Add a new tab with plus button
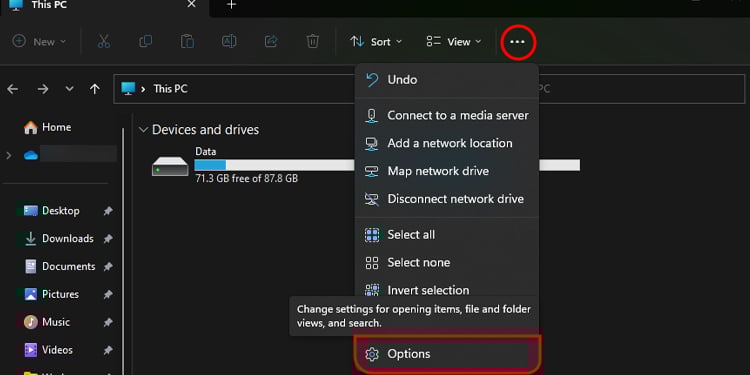Image resolution: width=750 pixels, height=375 pixels. pyautogui.click(x=232, y=5)
